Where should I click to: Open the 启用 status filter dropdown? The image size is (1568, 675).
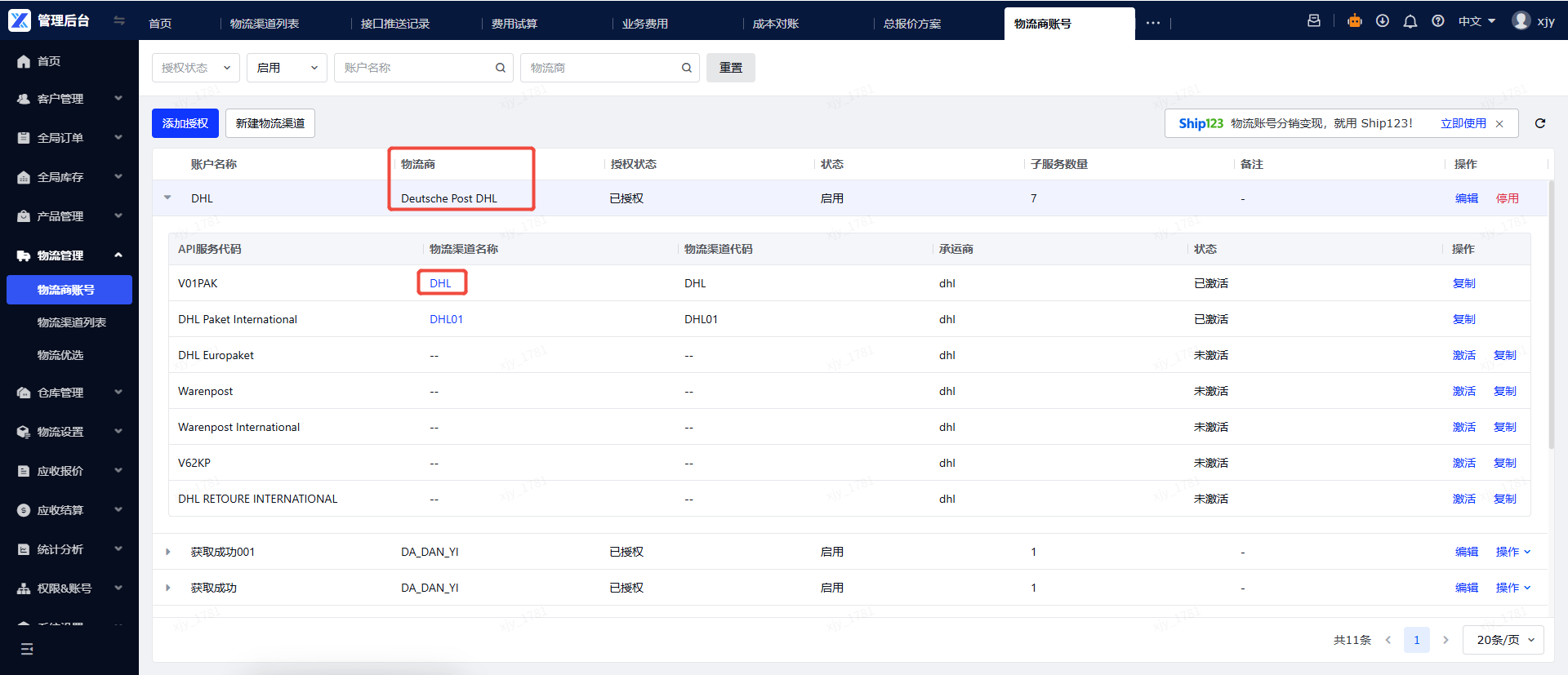point(287,68)
